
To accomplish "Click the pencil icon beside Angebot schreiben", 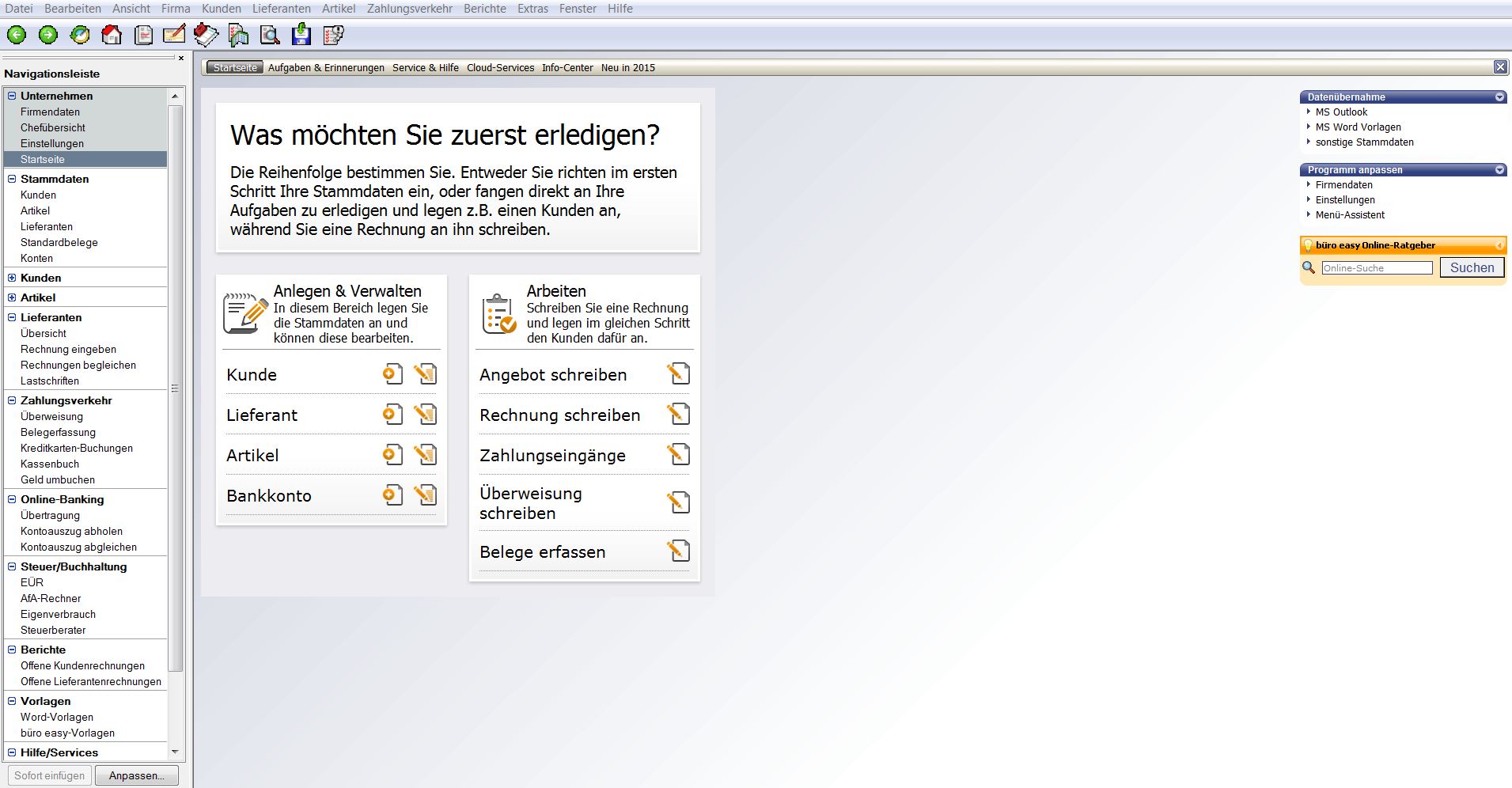I will pos(678,374).
